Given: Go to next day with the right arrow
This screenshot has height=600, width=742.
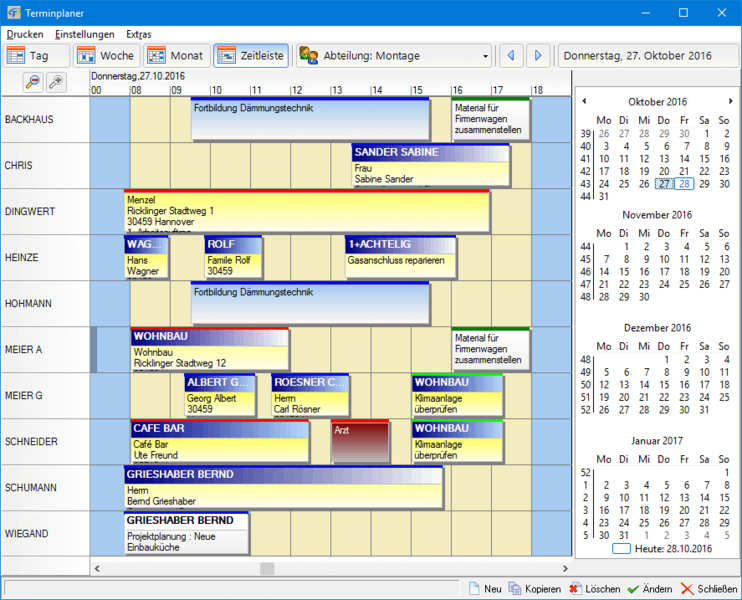Looking at the screenshot, I should (538, 56).
